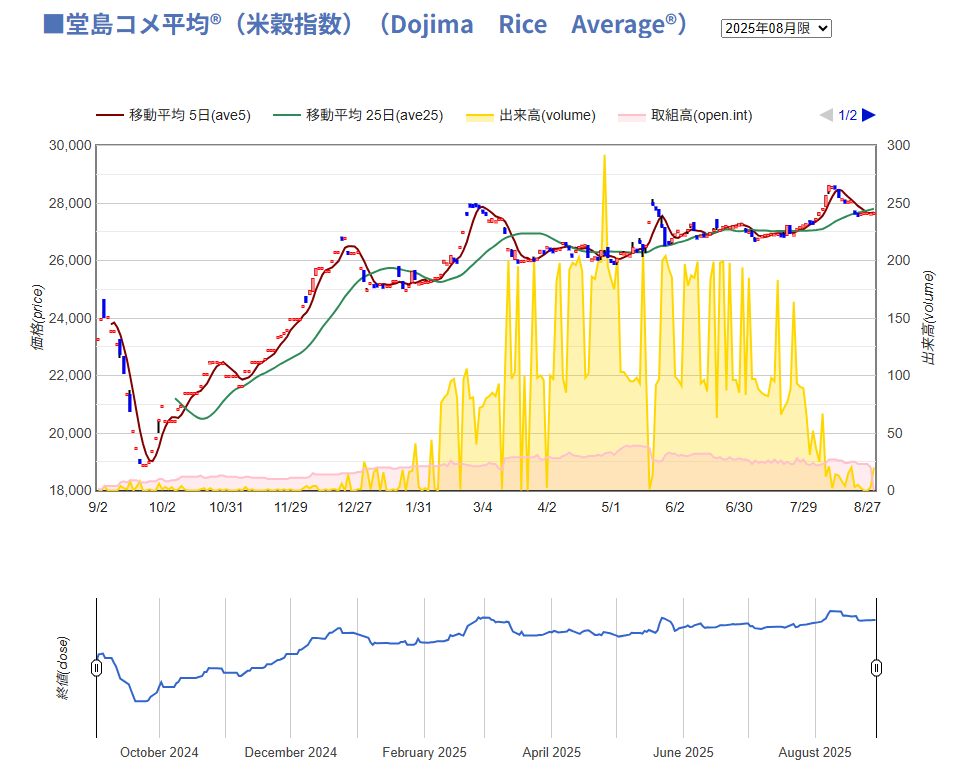Click the 150 volume axis label

[x=899, y=318]
